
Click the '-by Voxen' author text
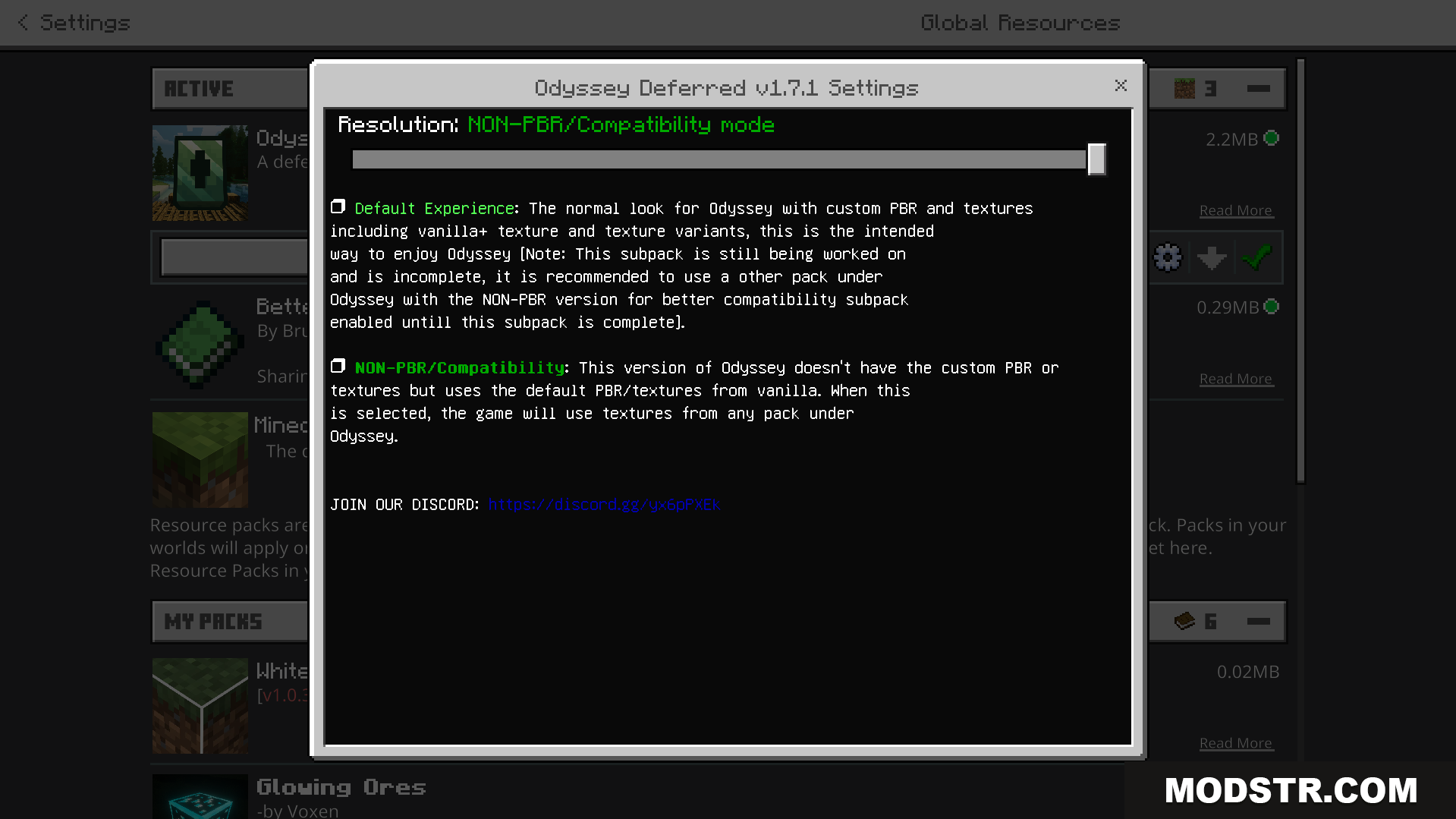coord(297,811)
